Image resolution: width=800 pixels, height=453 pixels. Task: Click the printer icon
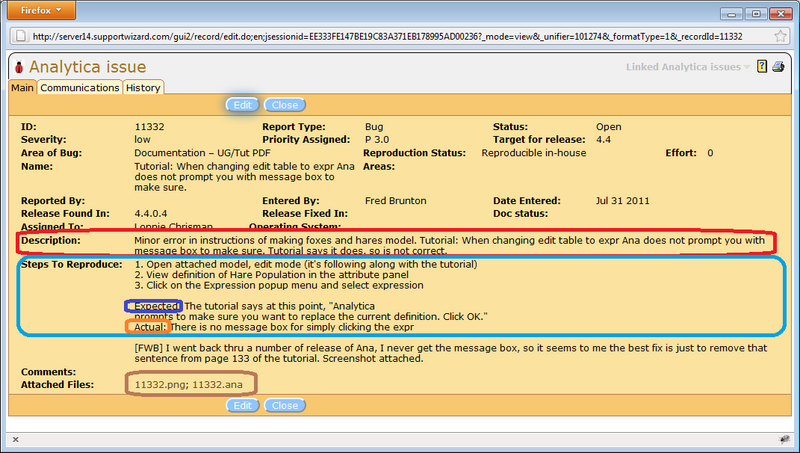778,66
